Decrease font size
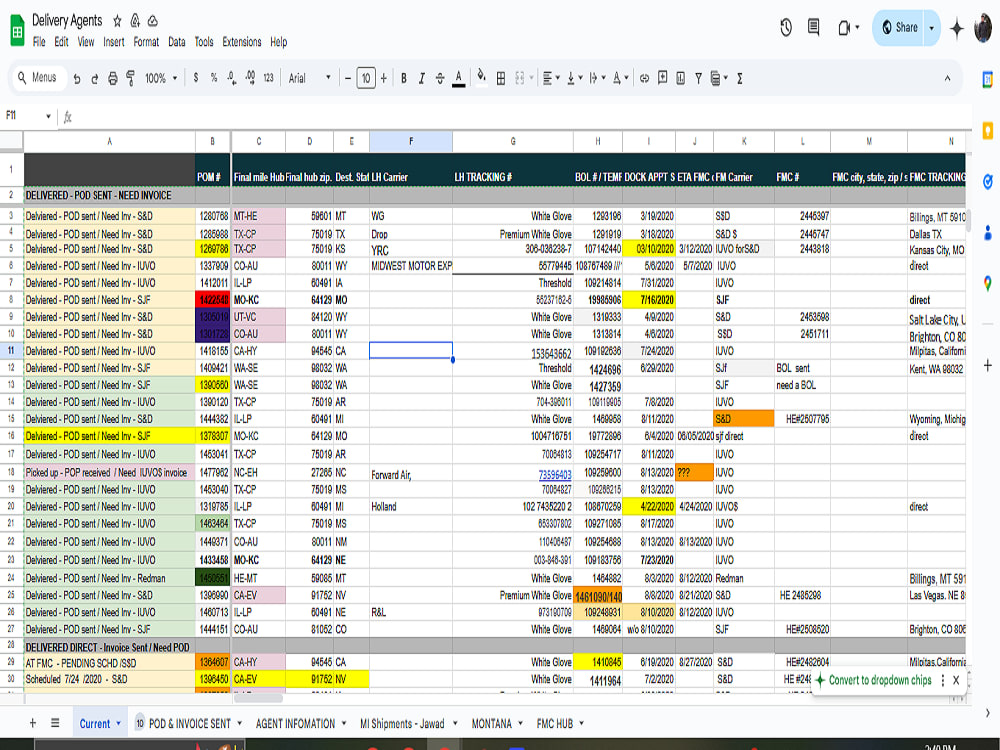 point(348,78)
